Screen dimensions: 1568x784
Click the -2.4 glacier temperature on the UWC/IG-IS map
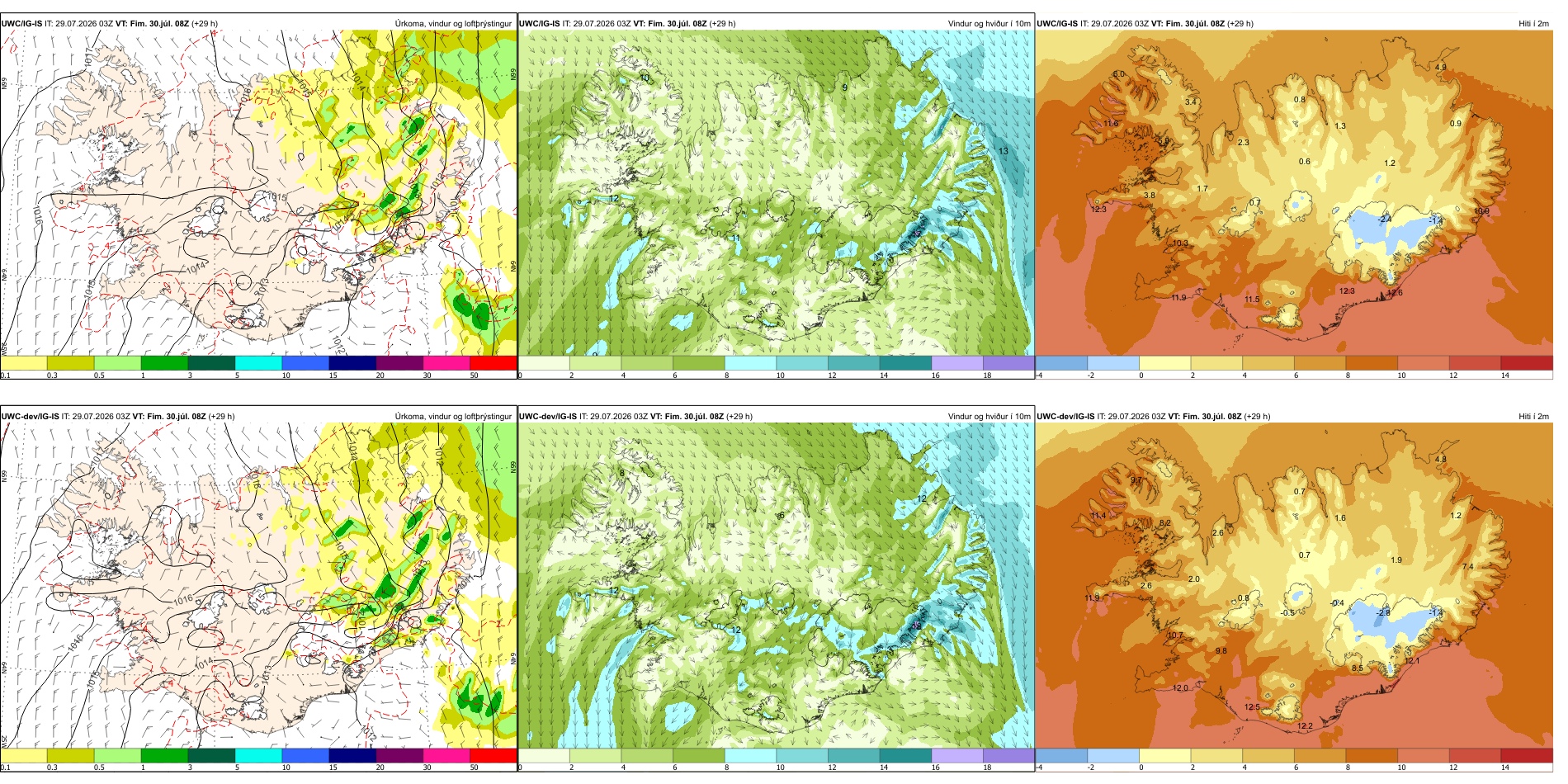point(1385,220)
